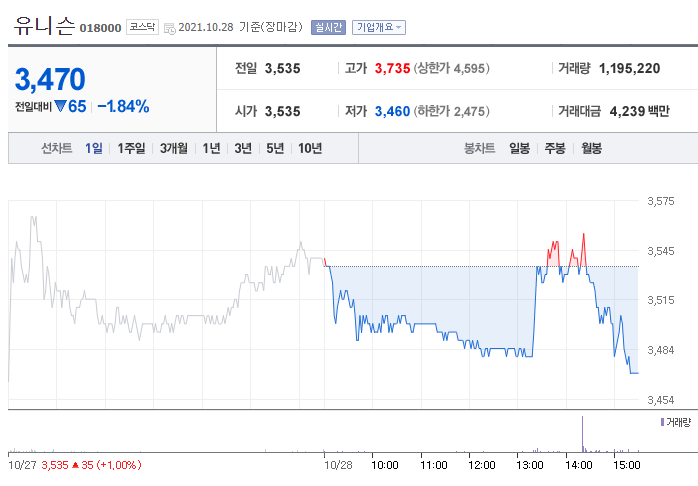The width and height of the screenshot is (698, 486).
Task: Open the 주봉 weekly candle chart
Action: point(555,148)
